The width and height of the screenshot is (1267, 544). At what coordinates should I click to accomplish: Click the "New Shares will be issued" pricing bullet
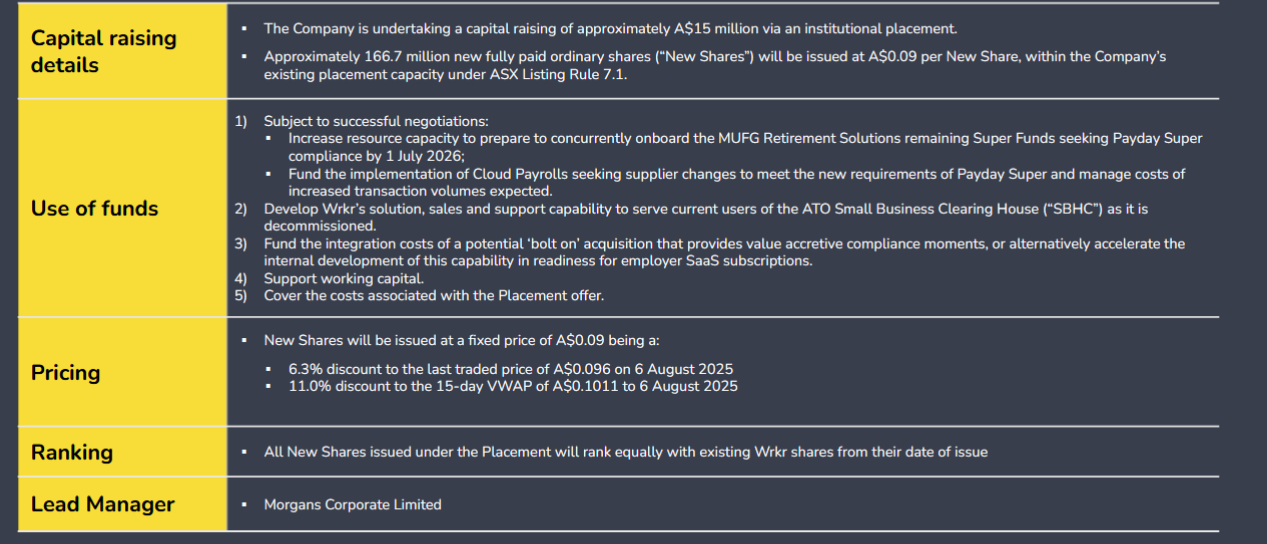click(x=461, y=341)
